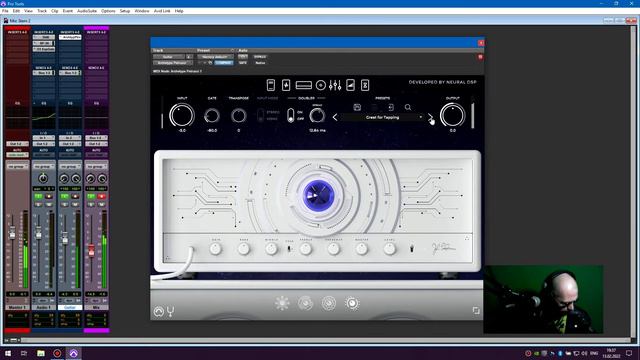This screenshot has height=360, width=640.
Task: Open File Explorer from the taskbar
Action: coord(41,353)
